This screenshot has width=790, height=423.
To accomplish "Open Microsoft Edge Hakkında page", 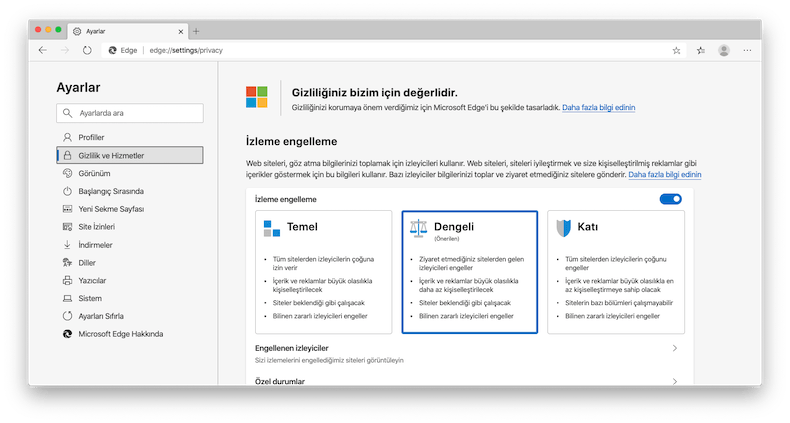I will point(120,334).
